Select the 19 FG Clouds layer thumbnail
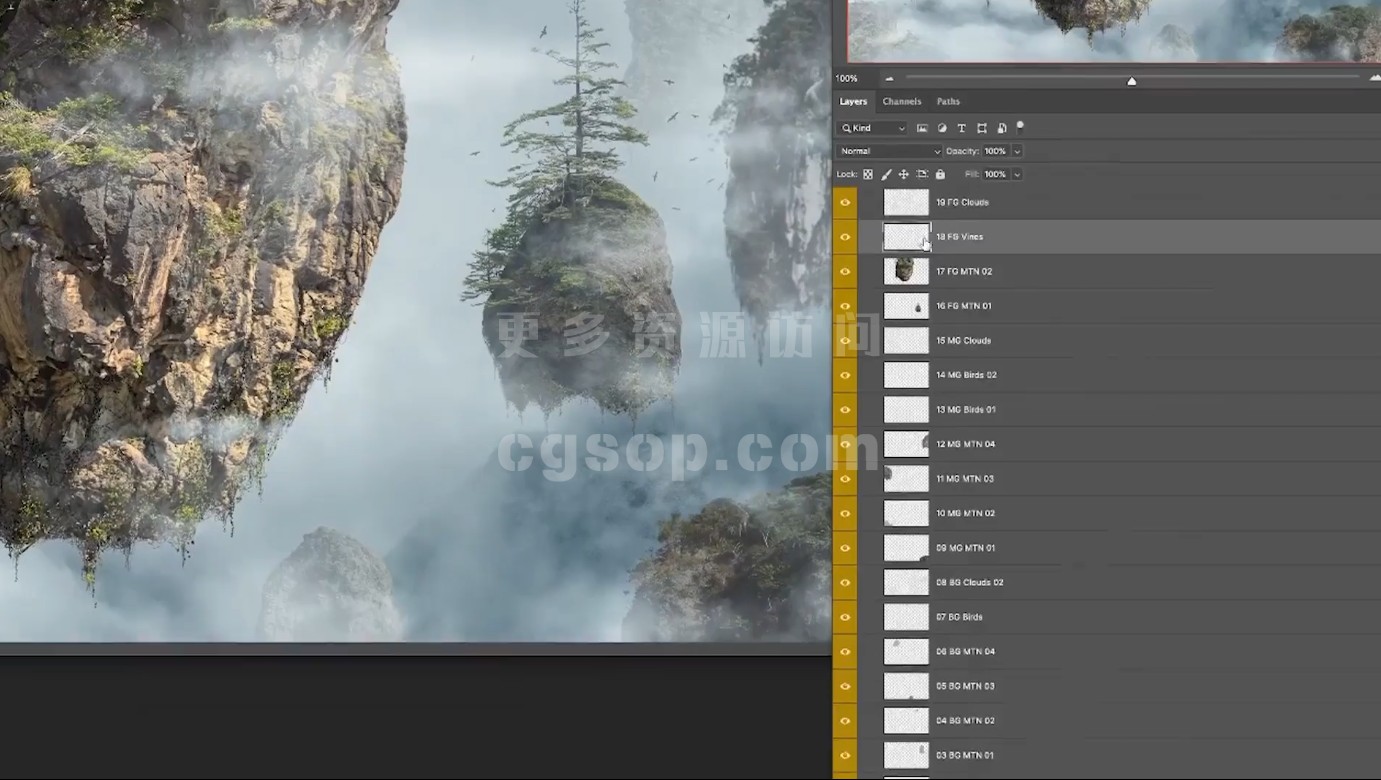This screenshot has width=1381, height=780. click(x=906, y=202)
